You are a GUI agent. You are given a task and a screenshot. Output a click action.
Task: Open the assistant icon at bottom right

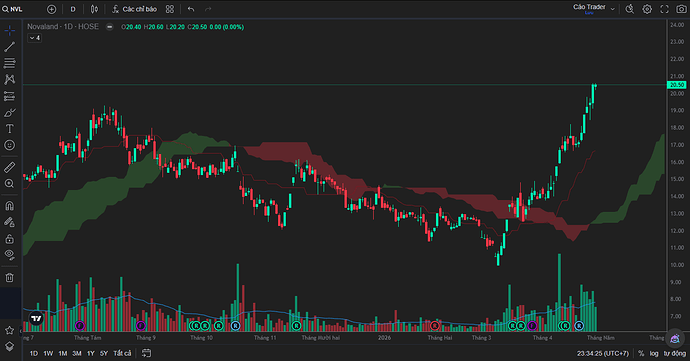(675, 339)
